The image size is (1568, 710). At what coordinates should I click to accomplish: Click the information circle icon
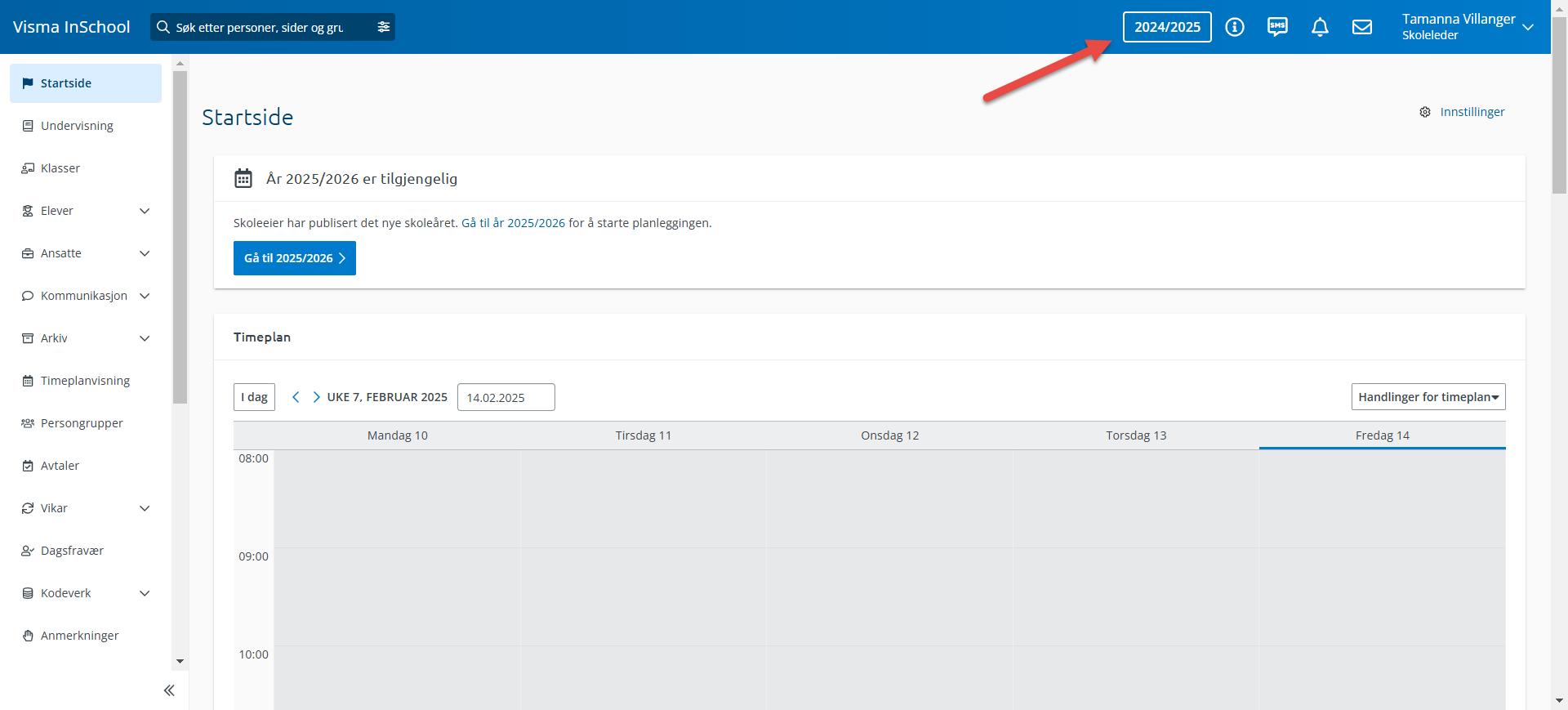(x=1235, y=27)
